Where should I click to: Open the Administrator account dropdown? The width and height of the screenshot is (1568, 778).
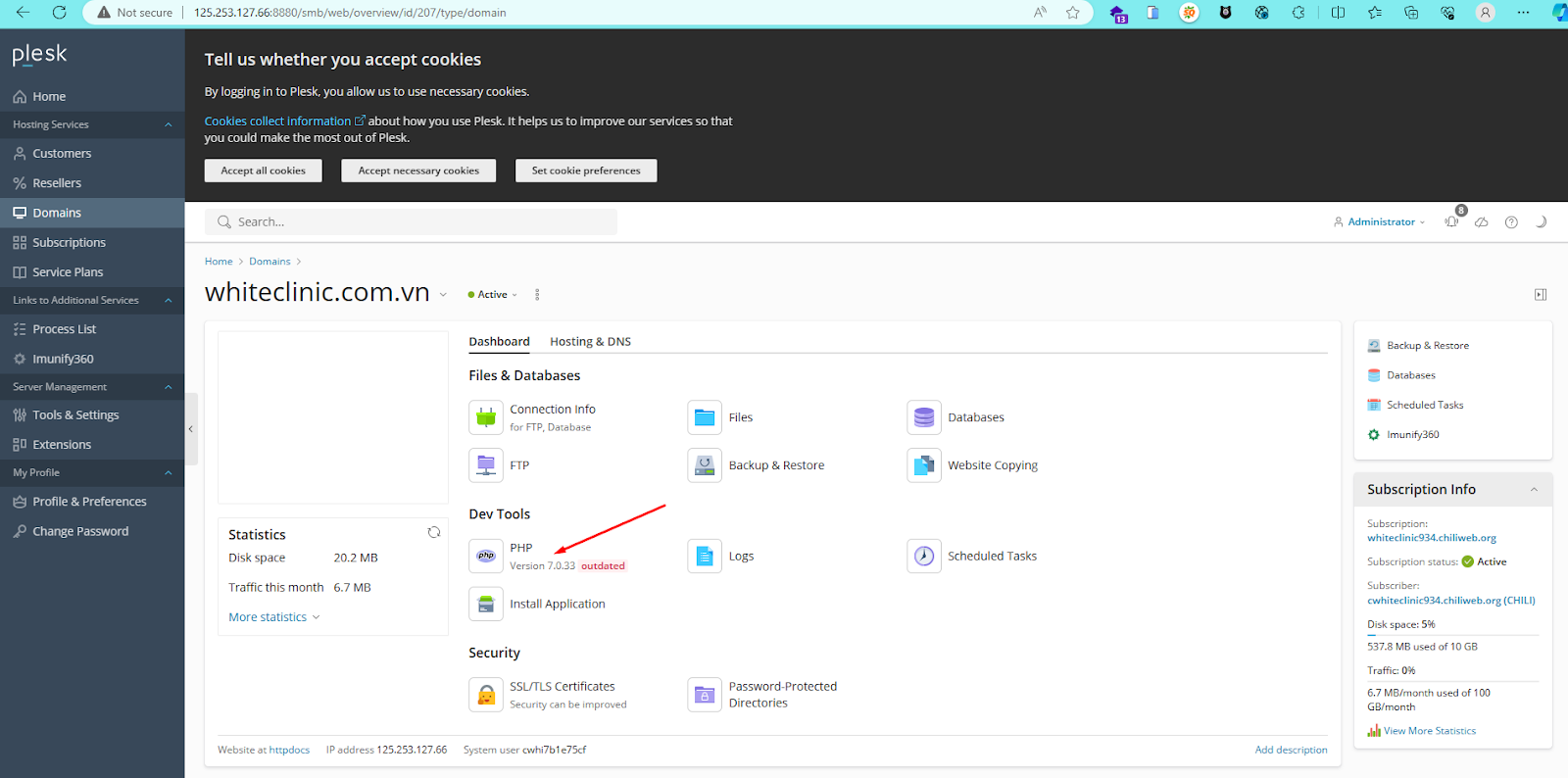[x=1380, y=222]
